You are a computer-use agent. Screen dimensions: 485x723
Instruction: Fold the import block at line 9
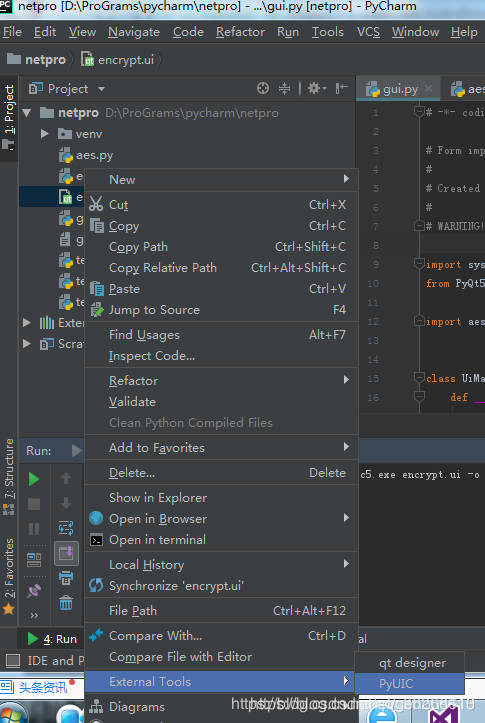tap(419, 264)
